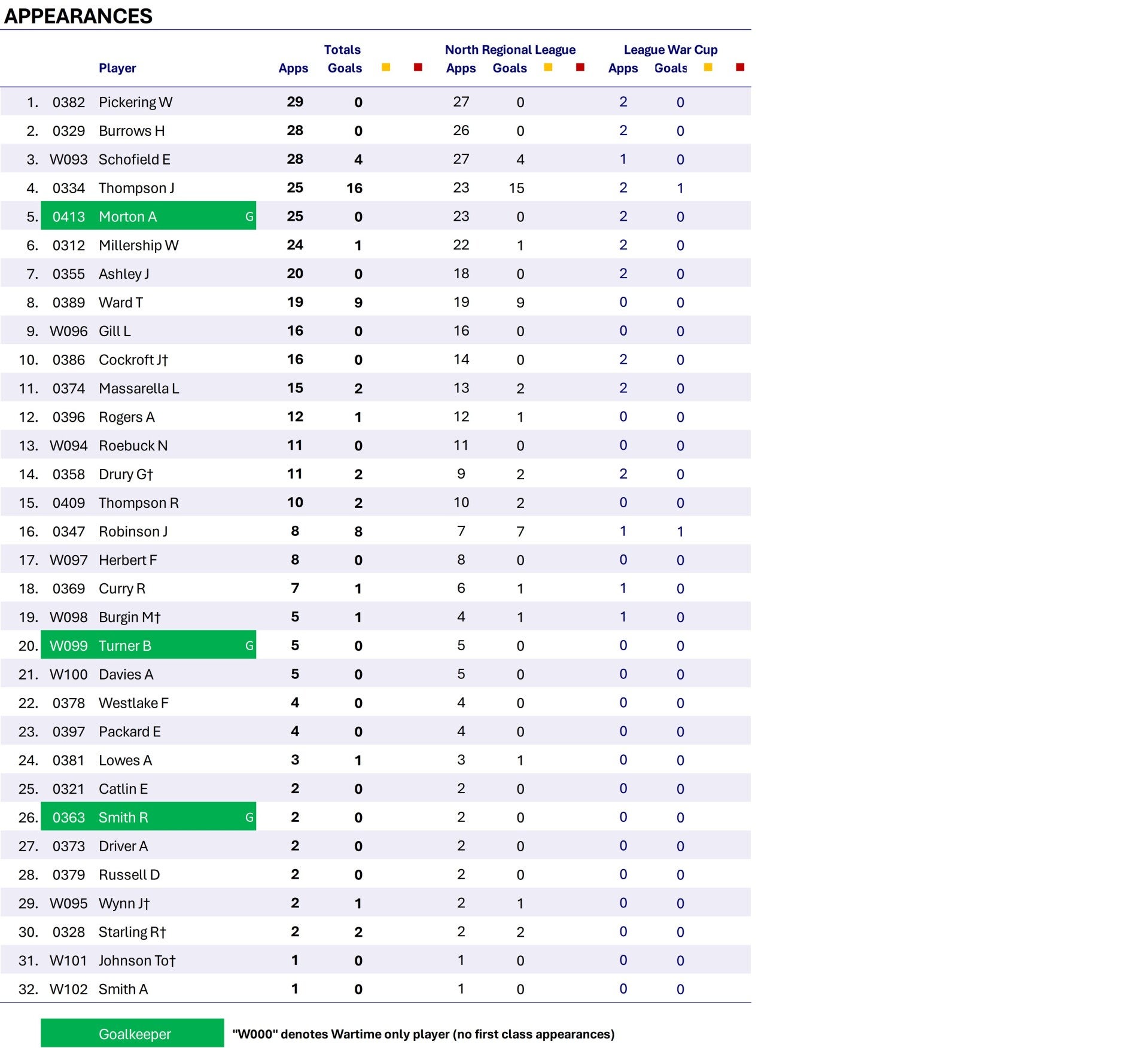The height and width of the screenshot is (1048, 1148).
Task: Select the Ward T player name
Action: (121, 303)
